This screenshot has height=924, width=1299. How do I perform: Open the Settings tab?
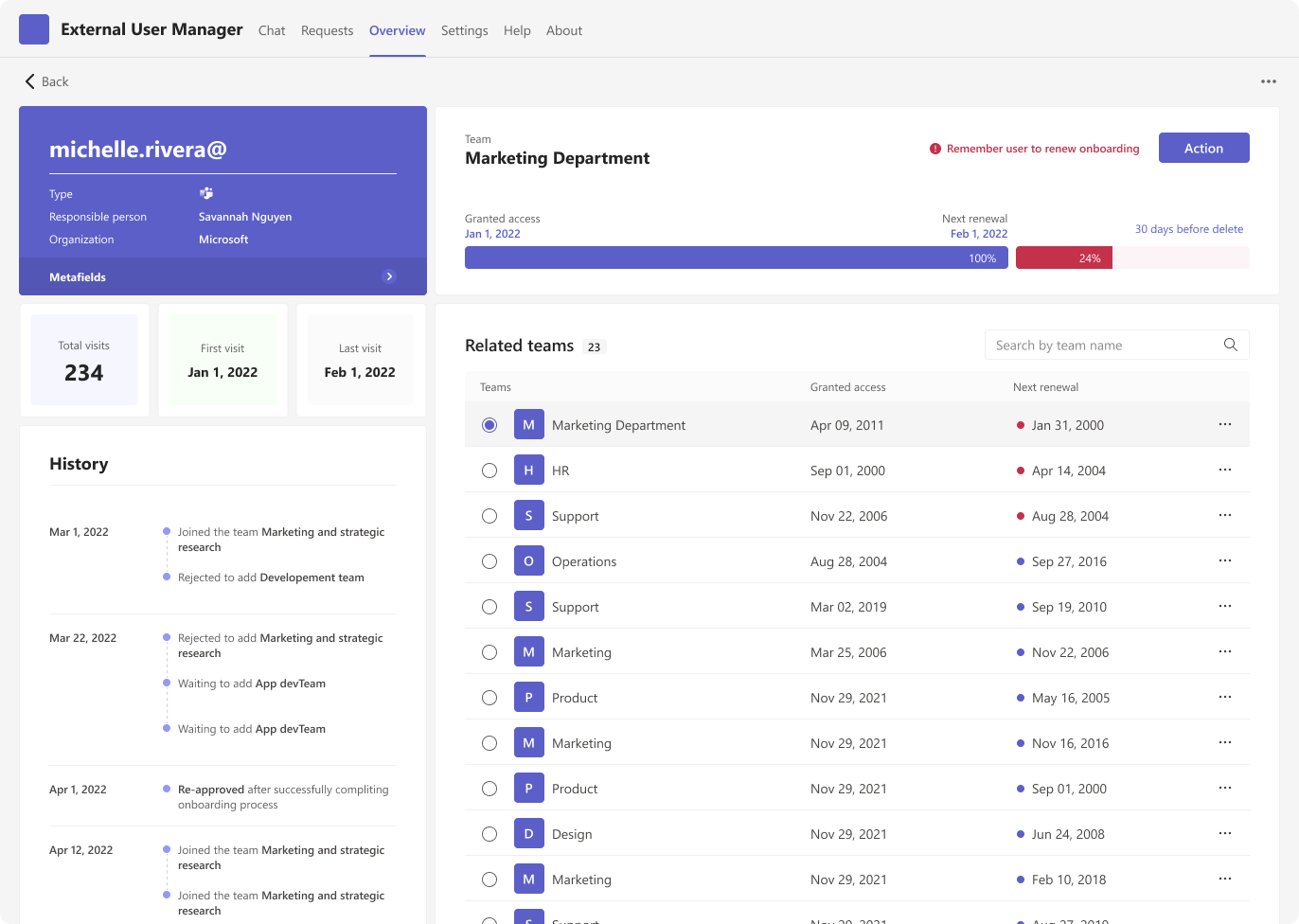[x=464, y=30]
